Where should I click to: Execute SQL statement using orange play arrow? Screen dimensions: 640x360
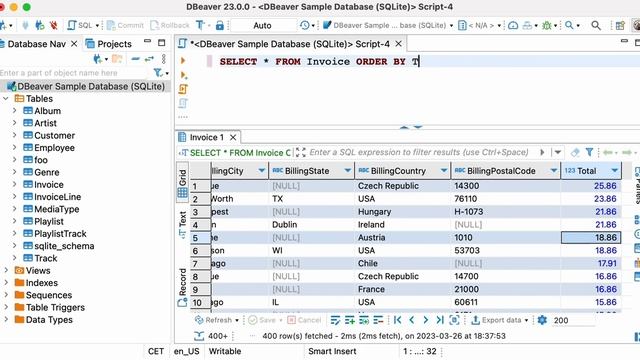click(183, 60)
